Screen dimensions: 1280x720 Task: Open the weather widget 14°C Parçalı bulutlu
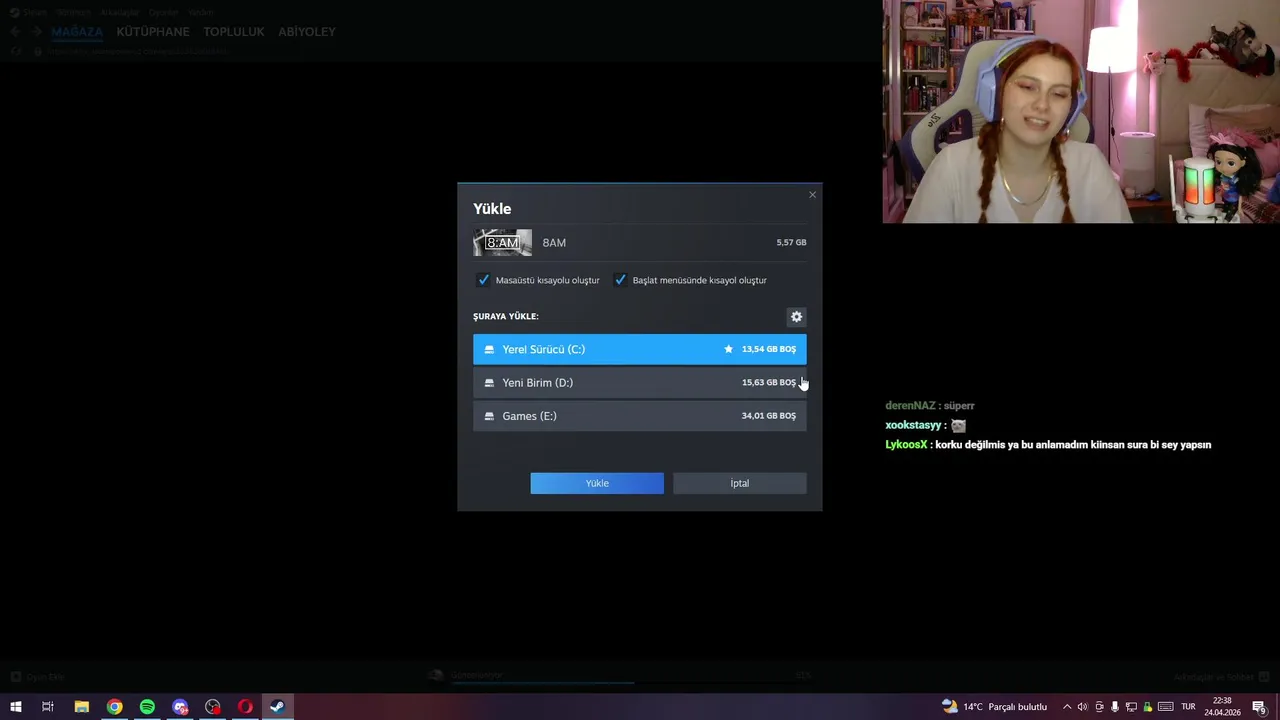[x=995, y=707]
